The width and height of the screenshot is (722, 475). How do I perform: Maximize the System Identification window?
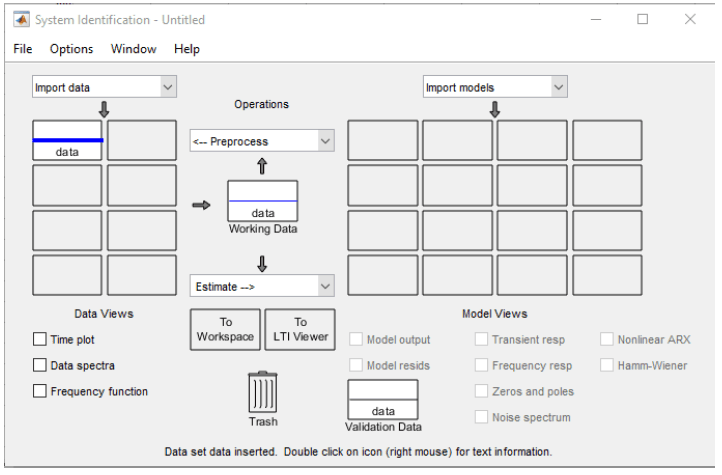(642, 19)
